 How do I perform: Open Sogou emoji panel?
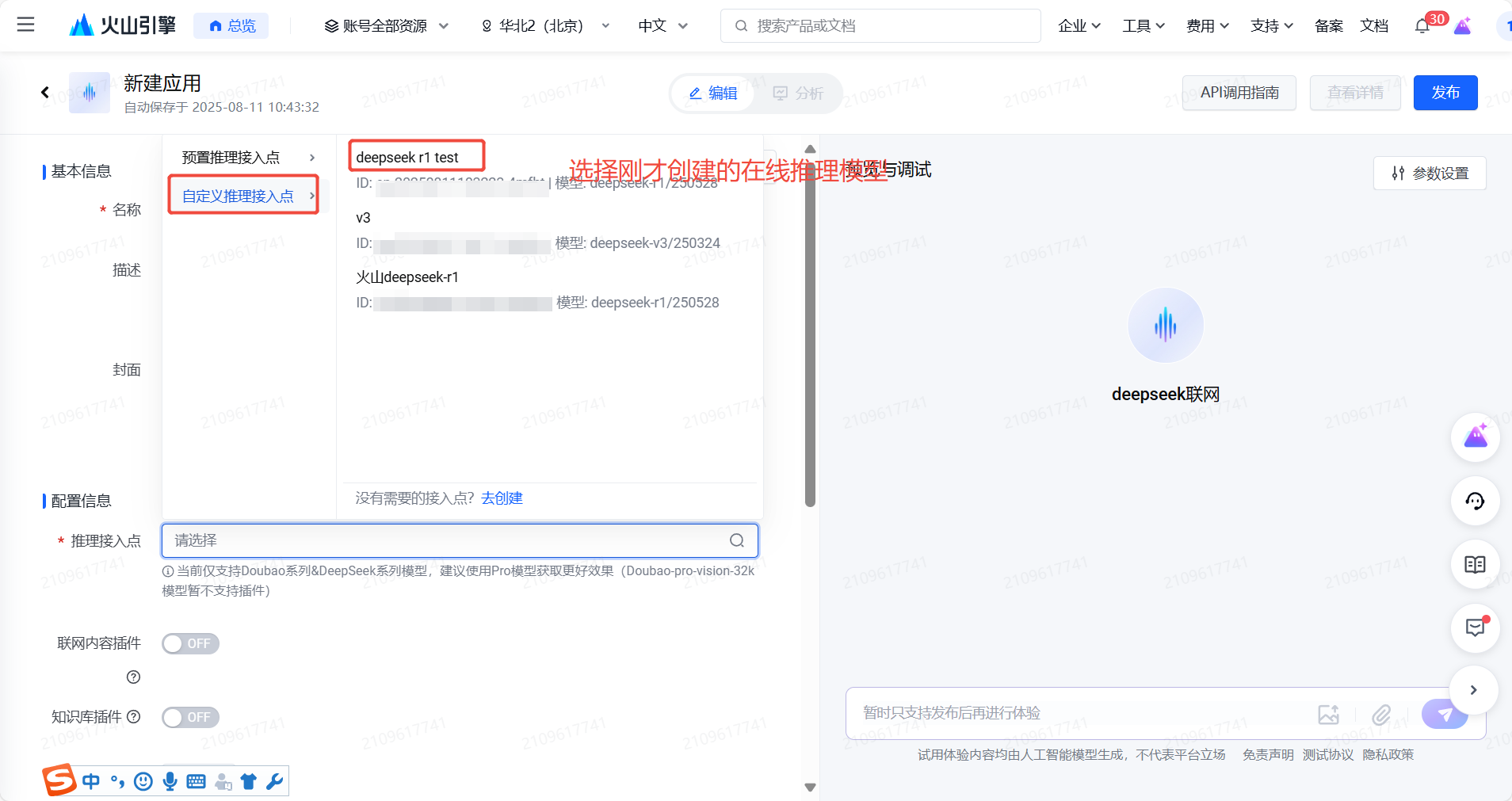click(143, 782)
